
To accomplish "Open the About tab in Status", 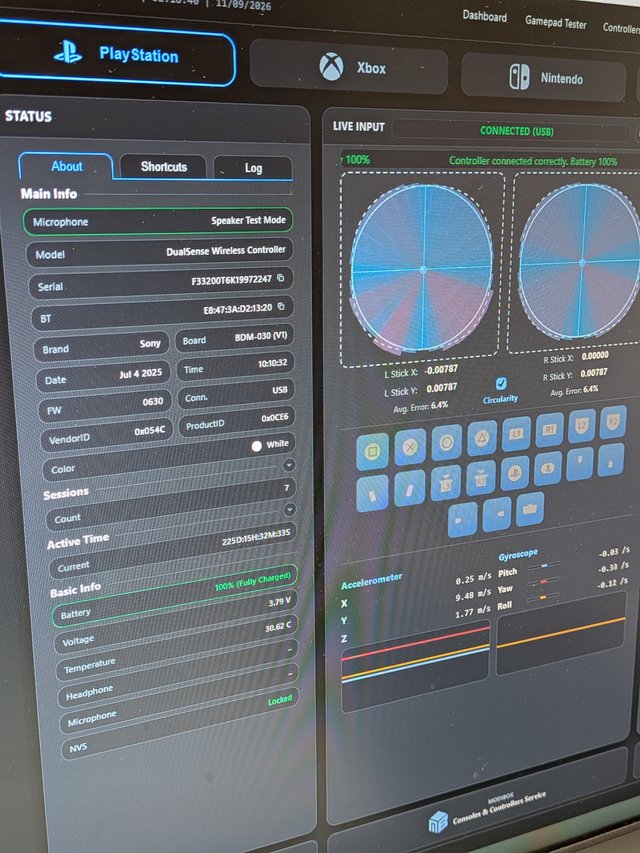I will [66, 166].
